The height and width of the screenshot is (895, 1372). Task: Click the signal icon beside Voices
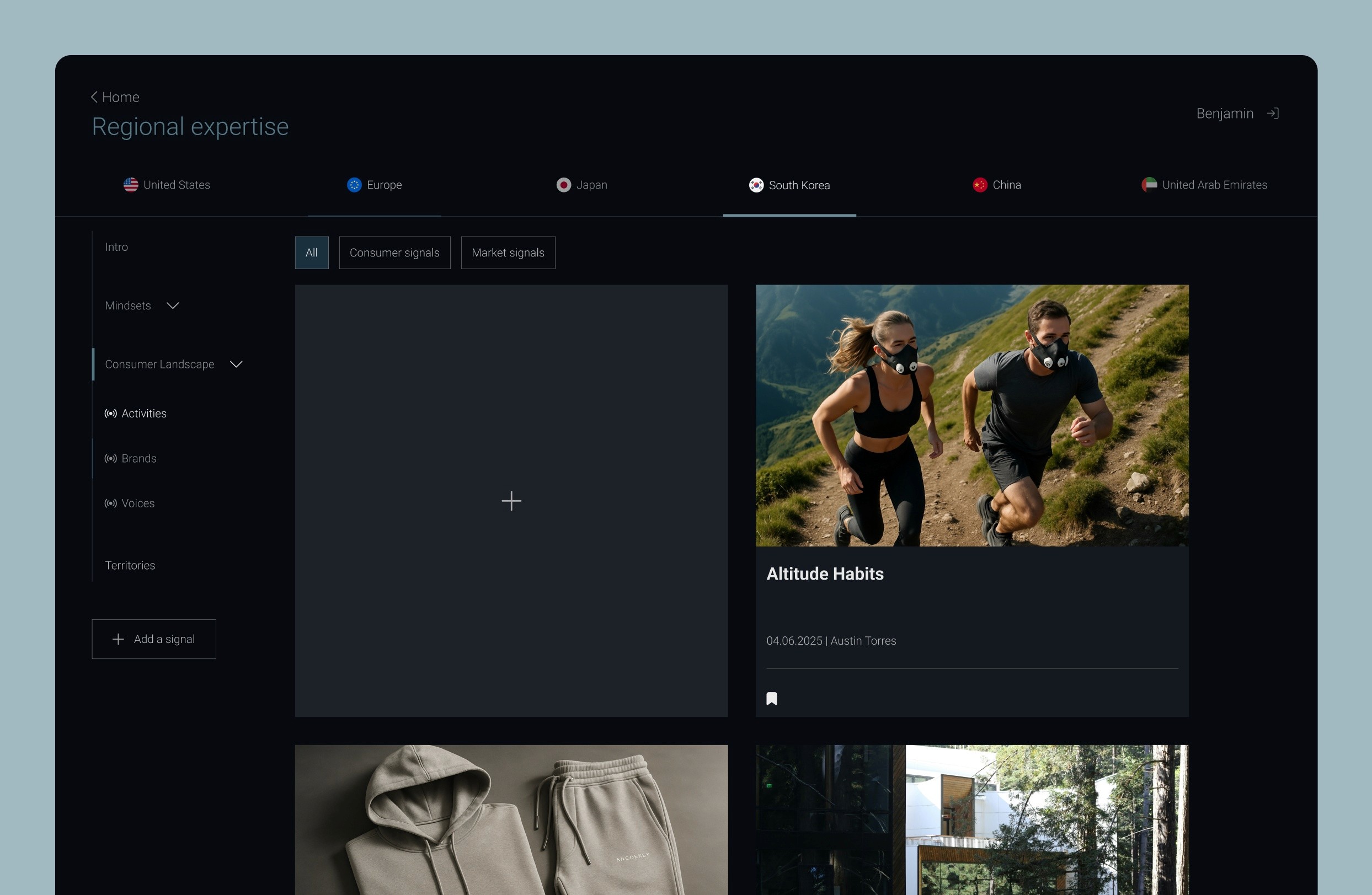pyautogui.click(x=111, y=503)
